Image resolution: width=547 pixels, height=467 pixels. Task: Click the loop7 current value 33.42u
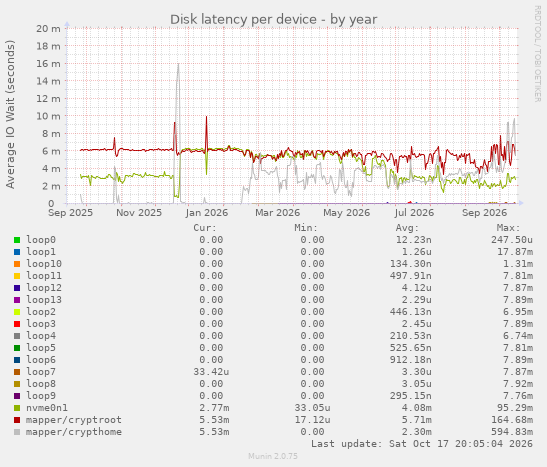click(211, 372)
